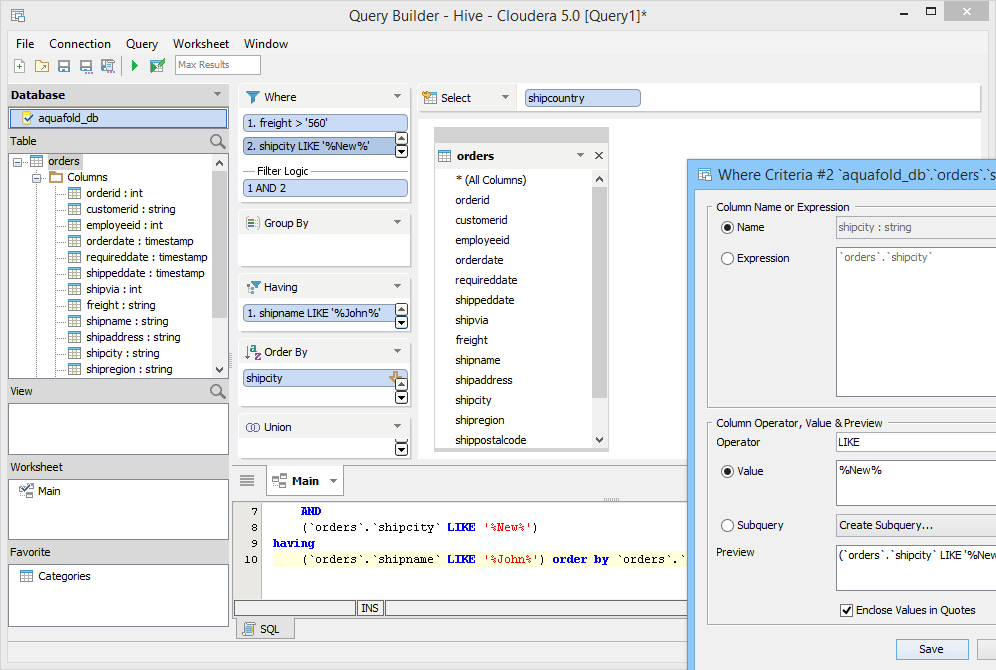Screen dimensions: 996x670
Task: Click the Operator field showing LIKE
Action: tap(916, 442)
